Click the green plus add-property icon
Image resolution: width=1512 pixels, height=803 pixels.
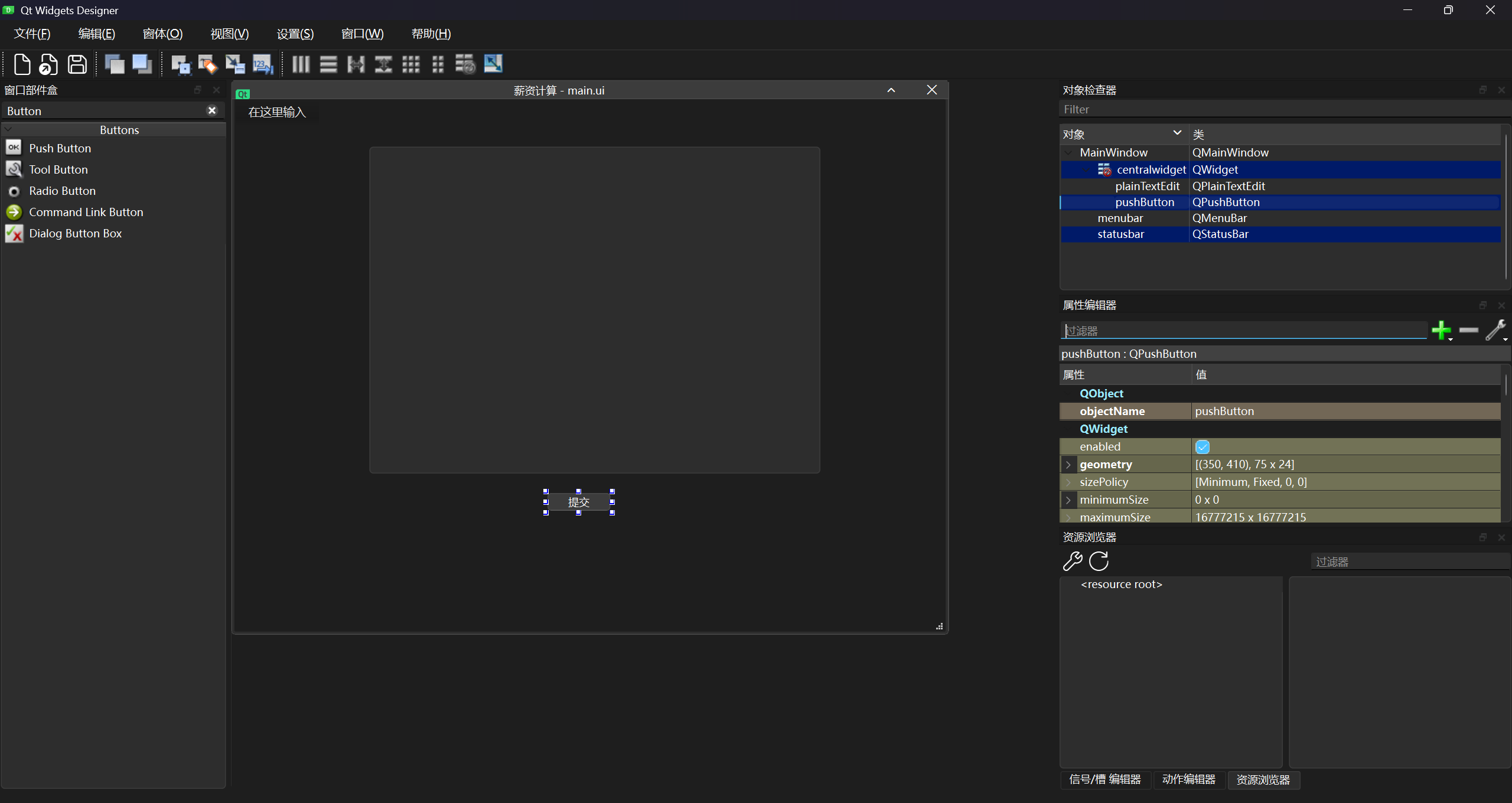click(x=1441, y=330)
